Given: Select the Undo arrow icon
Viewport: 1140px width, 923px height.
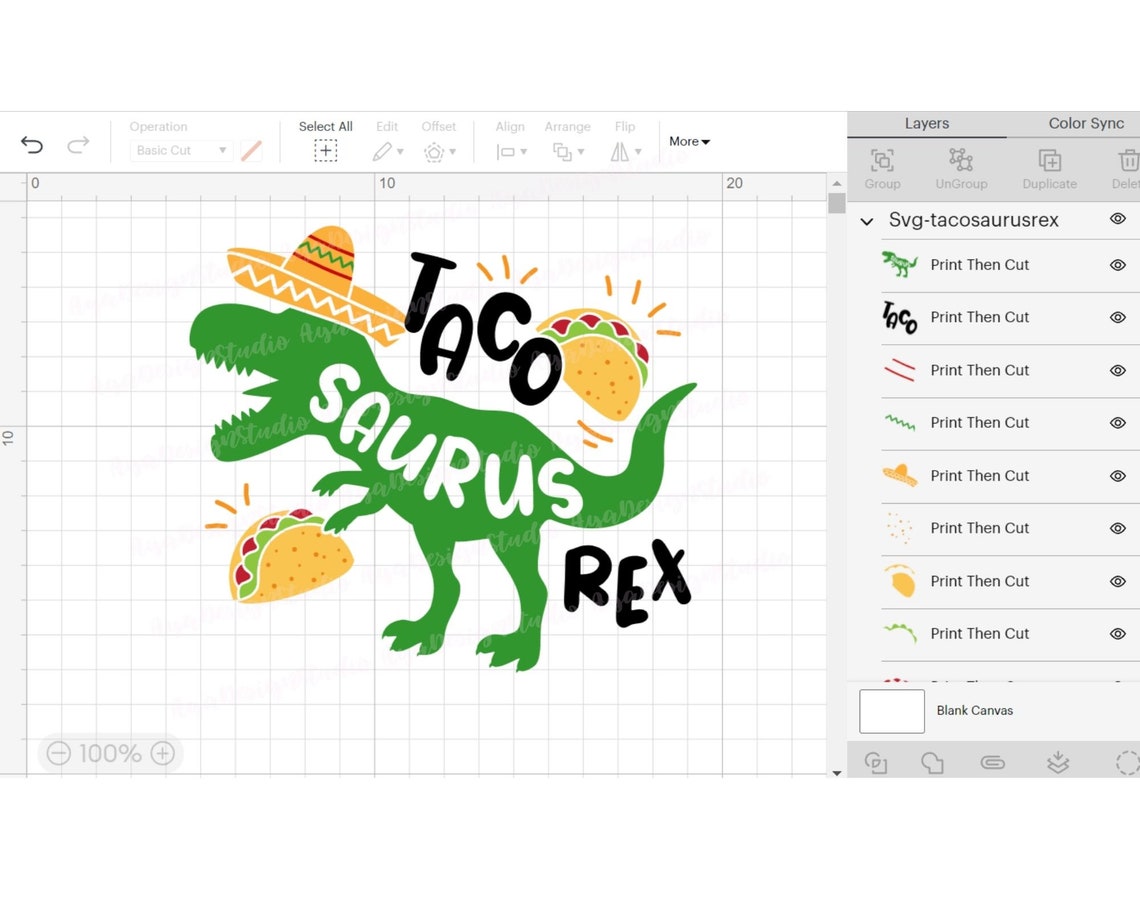Looking at the screenshot, I should 32,145.
